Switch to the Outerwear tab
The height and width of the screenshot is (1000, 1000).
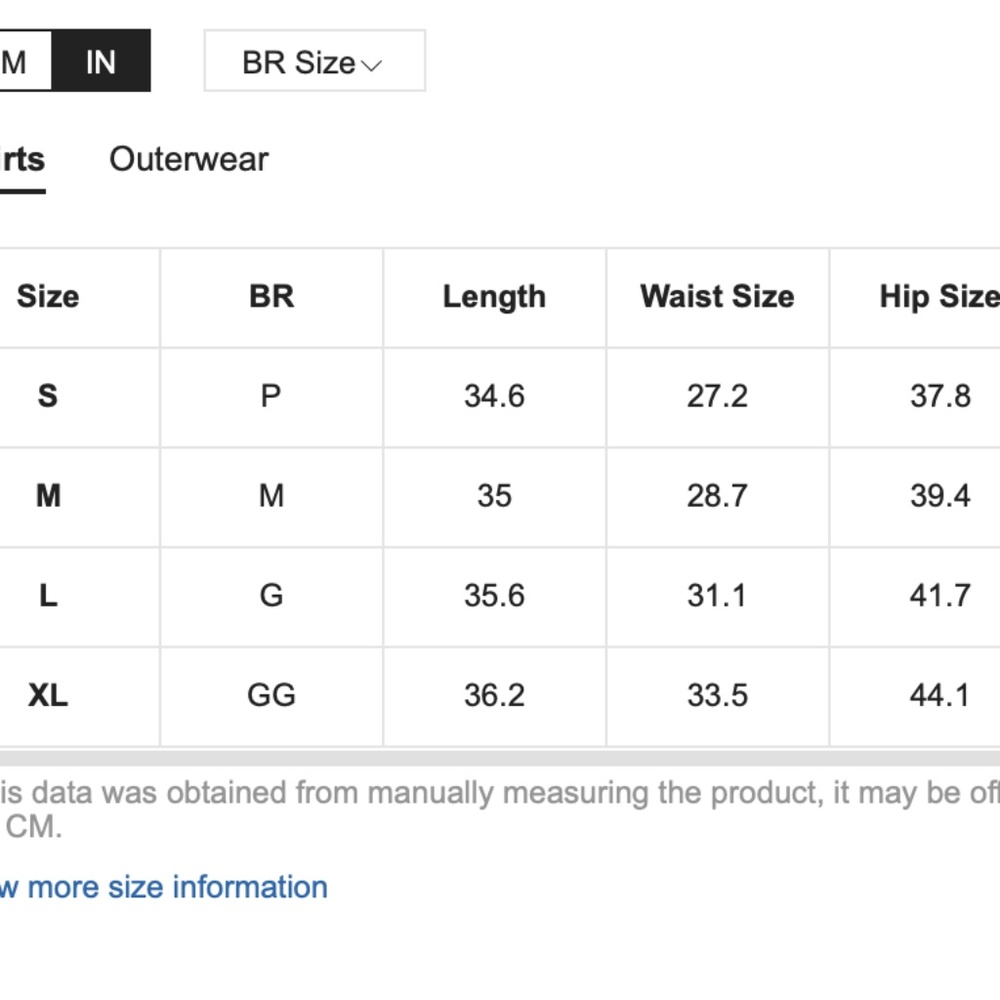pos(189,159)
